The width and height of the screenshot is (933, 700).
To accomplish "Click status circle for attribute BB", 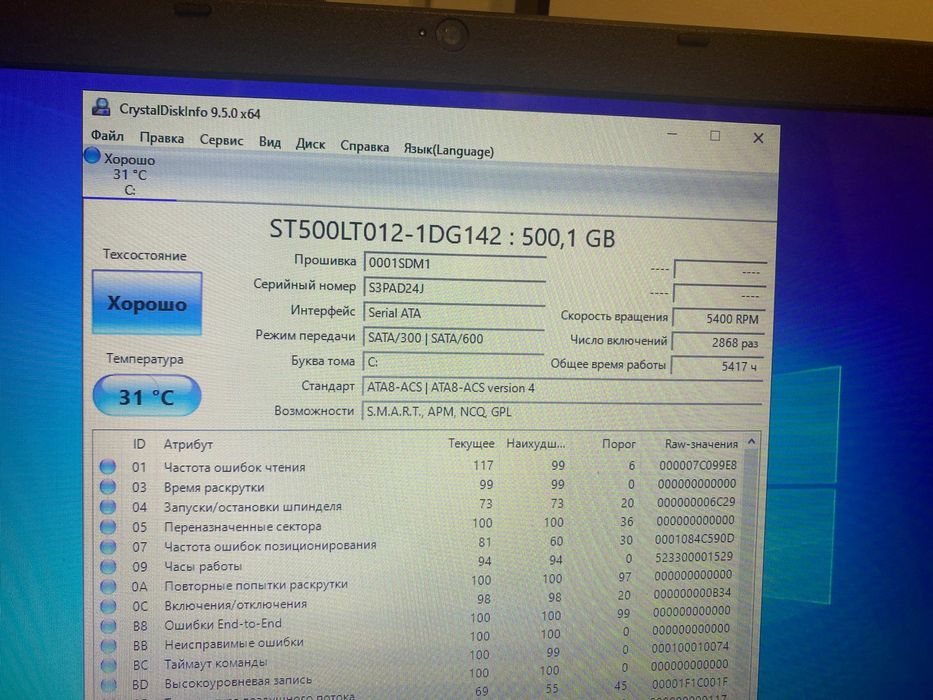I will [x=108, y=645].
